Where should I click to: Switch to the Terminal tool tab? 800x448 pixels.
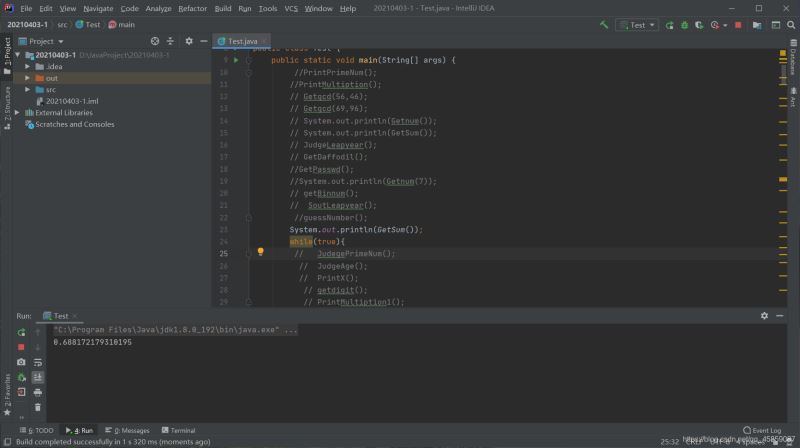point(178,430)
